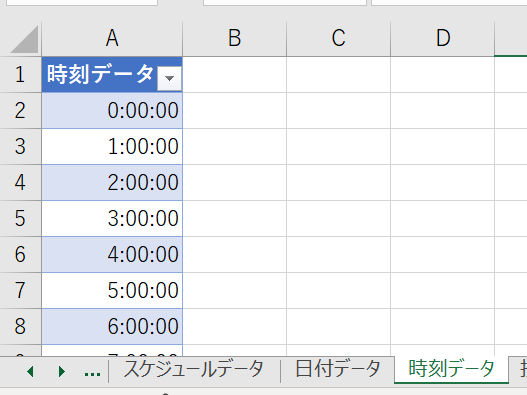Switch to 日付データ sheet tab
Screen dimensions: 527x395
(337, 369)
